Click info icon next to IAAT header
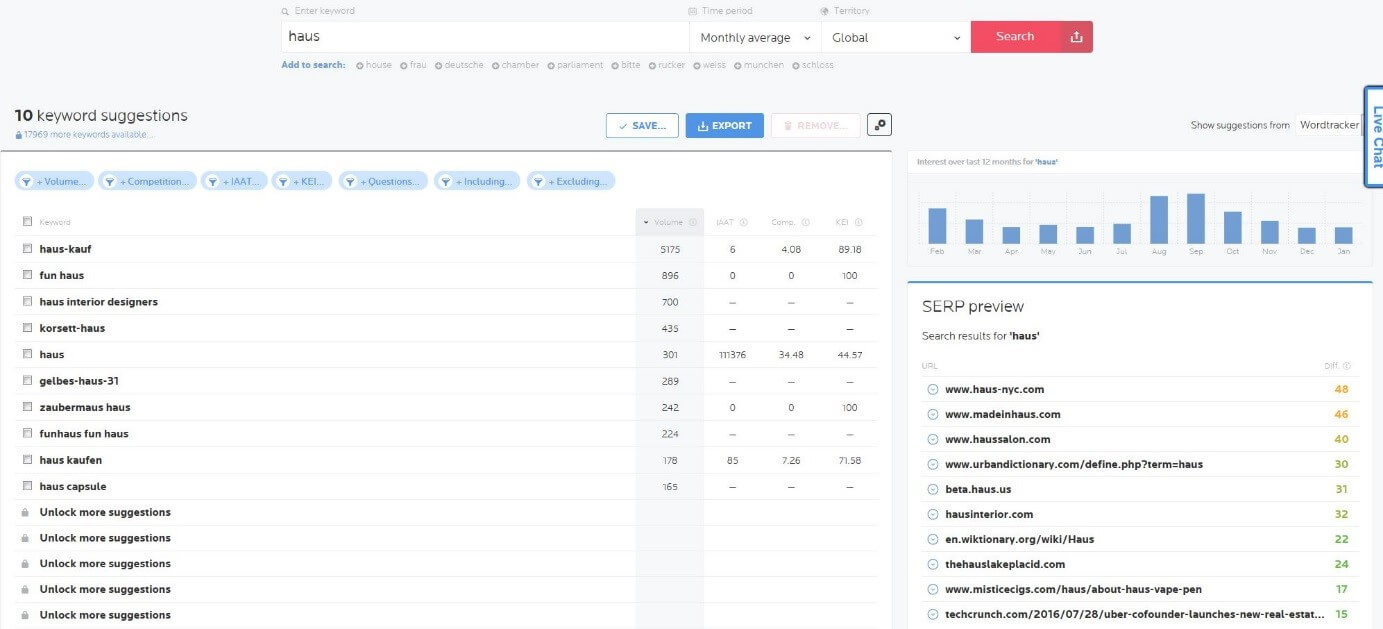 click(744, 222)
